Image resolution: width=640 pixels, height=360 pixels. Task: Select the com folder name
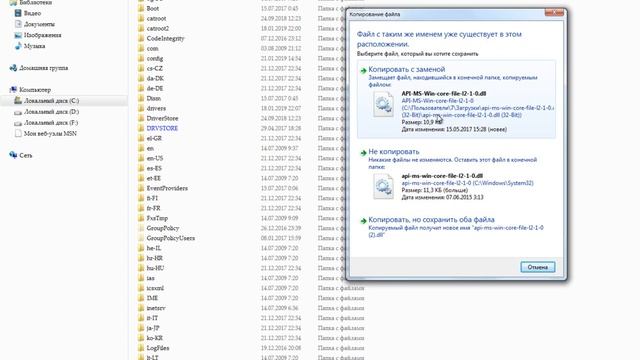click(x=152, y=48)
